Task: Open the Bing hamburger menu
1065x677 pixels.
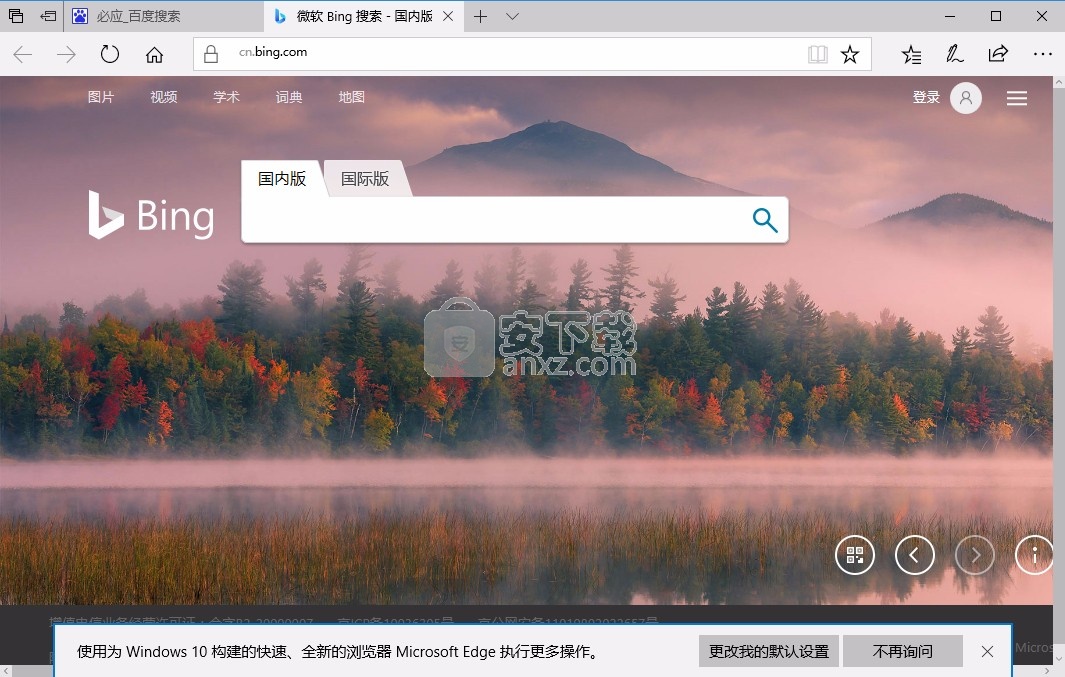Action: click(1017, 98)
